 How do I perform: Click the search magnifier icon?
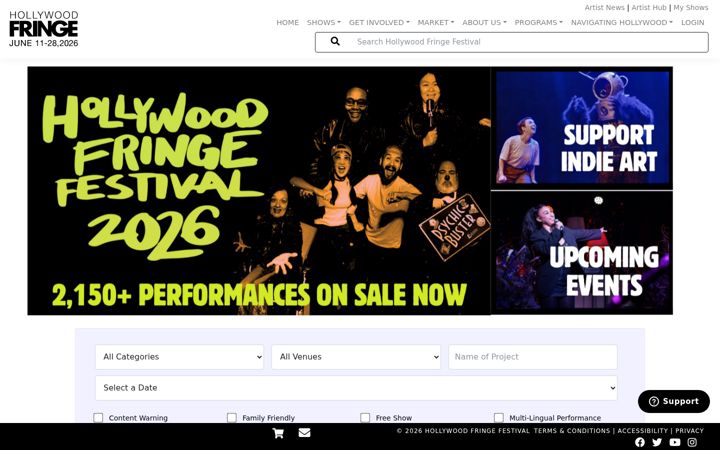335,42
